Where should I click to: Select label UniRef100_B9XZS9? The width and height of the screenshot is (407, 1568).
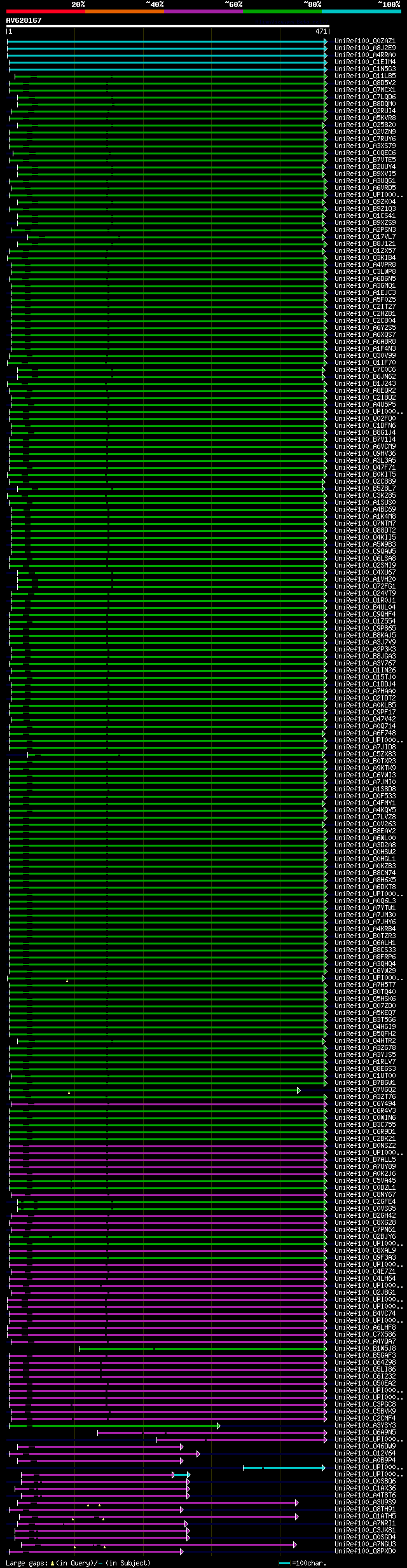click(365, 223)
